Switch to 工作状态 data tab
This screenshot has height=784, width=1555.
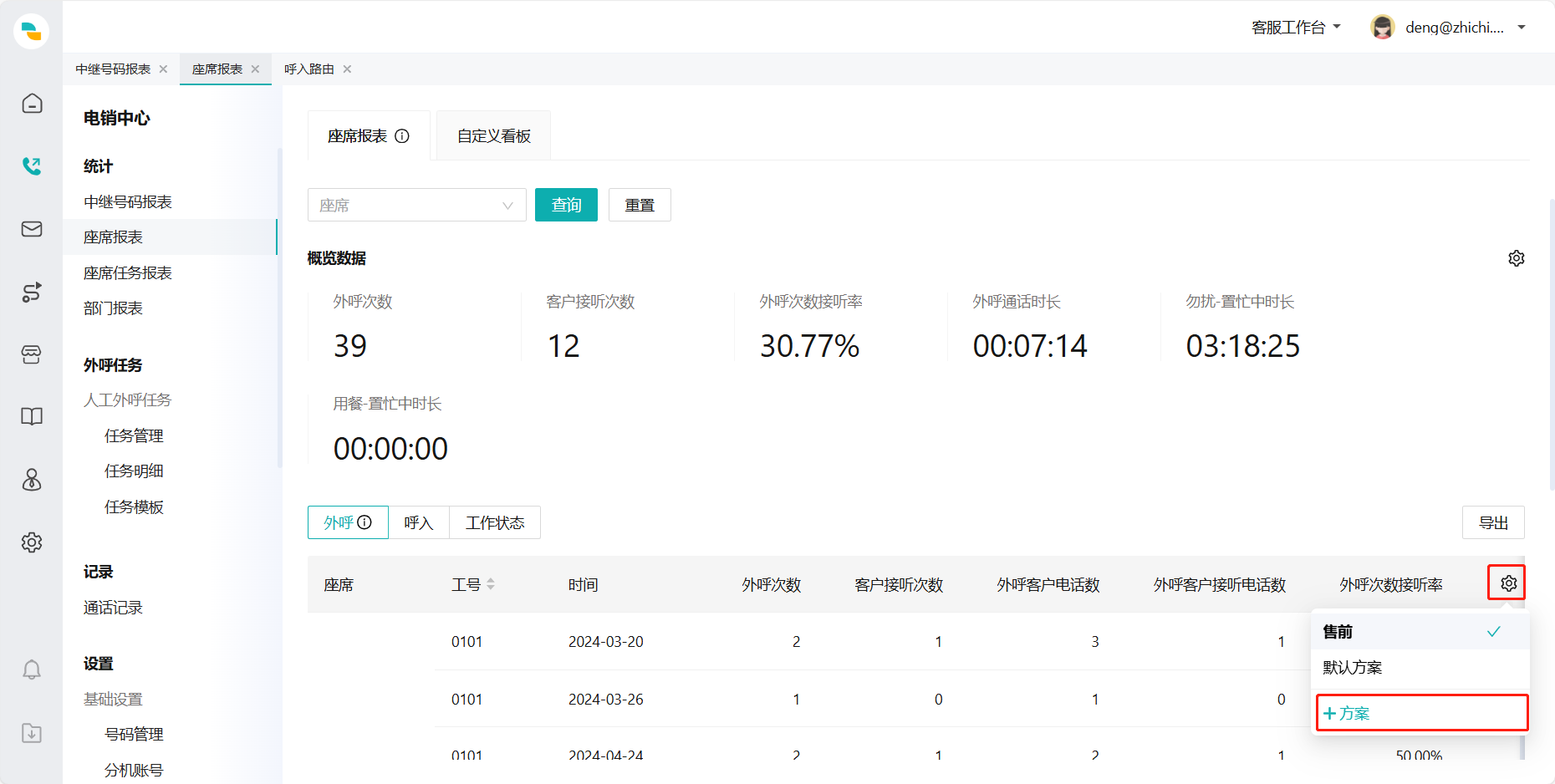tap(495, 522)
